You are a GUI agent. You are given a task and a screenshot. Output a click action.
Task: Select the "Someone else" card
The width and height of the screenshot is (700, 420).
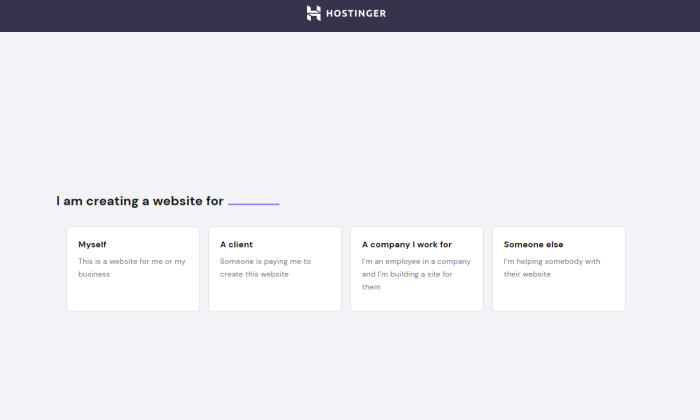(x=559, y=269)
